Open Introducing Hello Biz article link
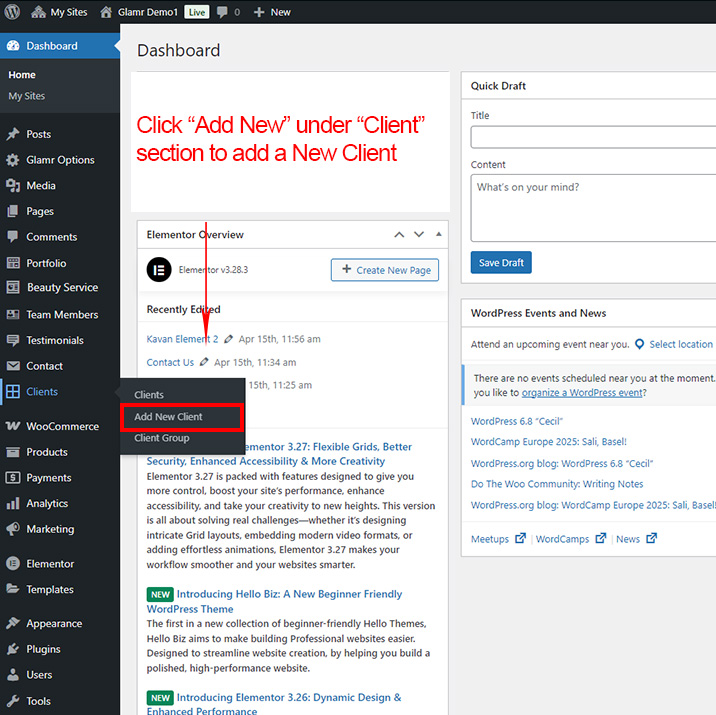The height and width of the screenshot is (715, 716). coord(274,601)
